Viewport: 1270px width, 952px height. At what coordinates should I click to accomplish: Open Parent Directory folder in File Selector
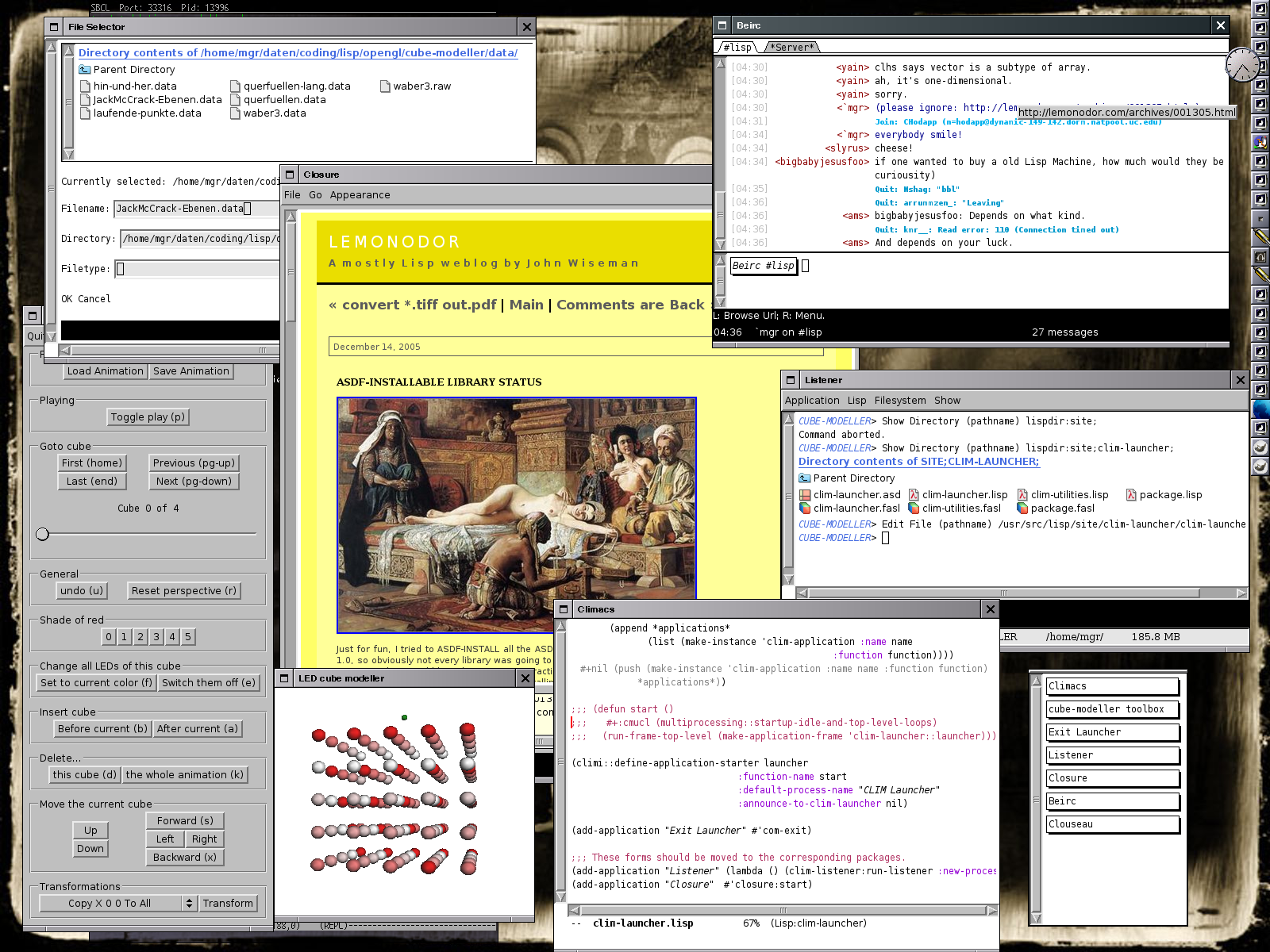coord(127,70)
